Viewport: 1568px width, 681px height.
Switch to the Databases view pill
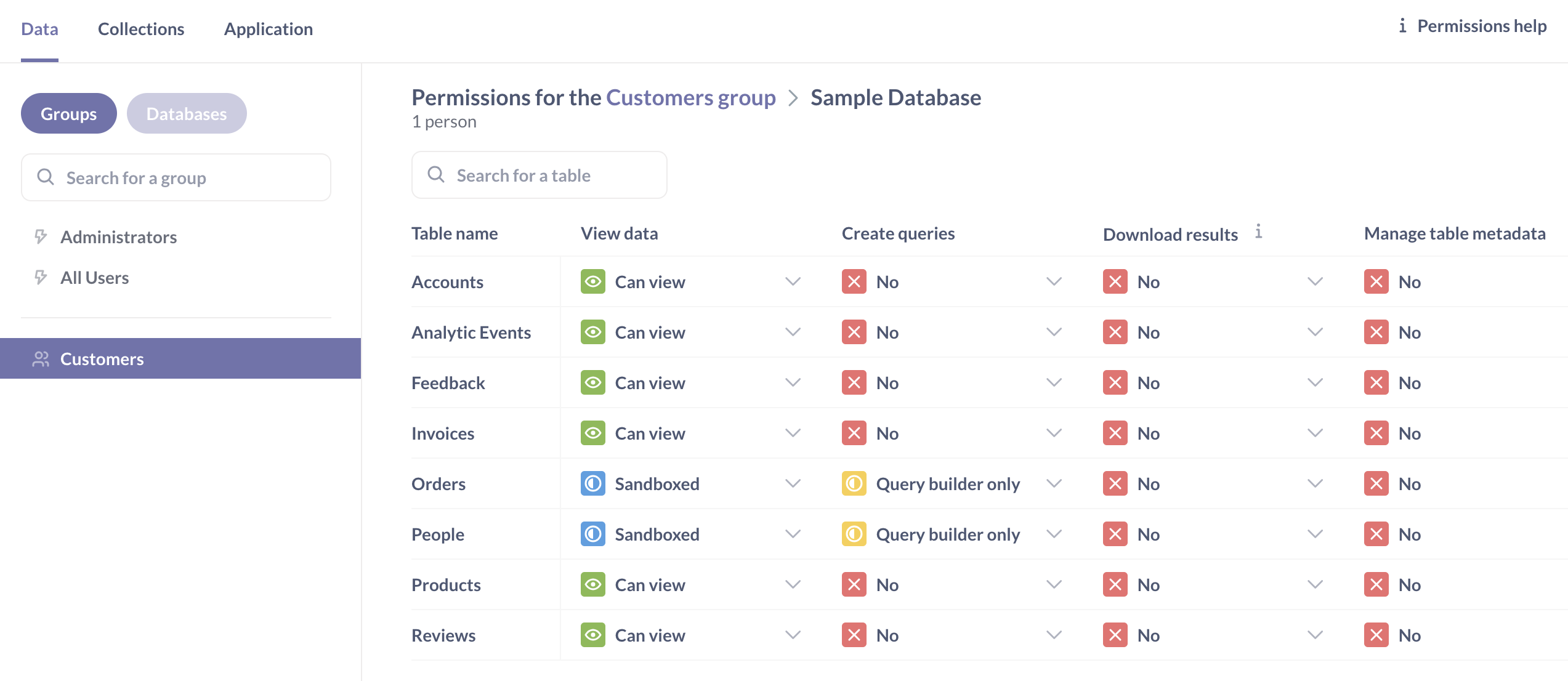pos(187,113)
